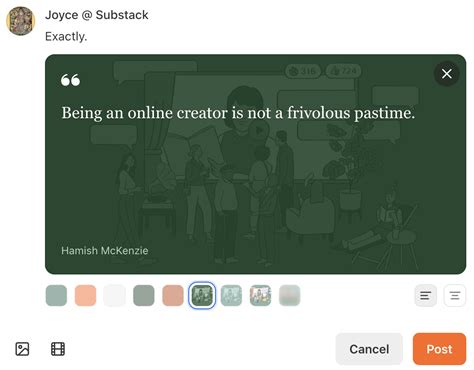Click the add image icon
474x370 pixels.
[x=22, y=349]
